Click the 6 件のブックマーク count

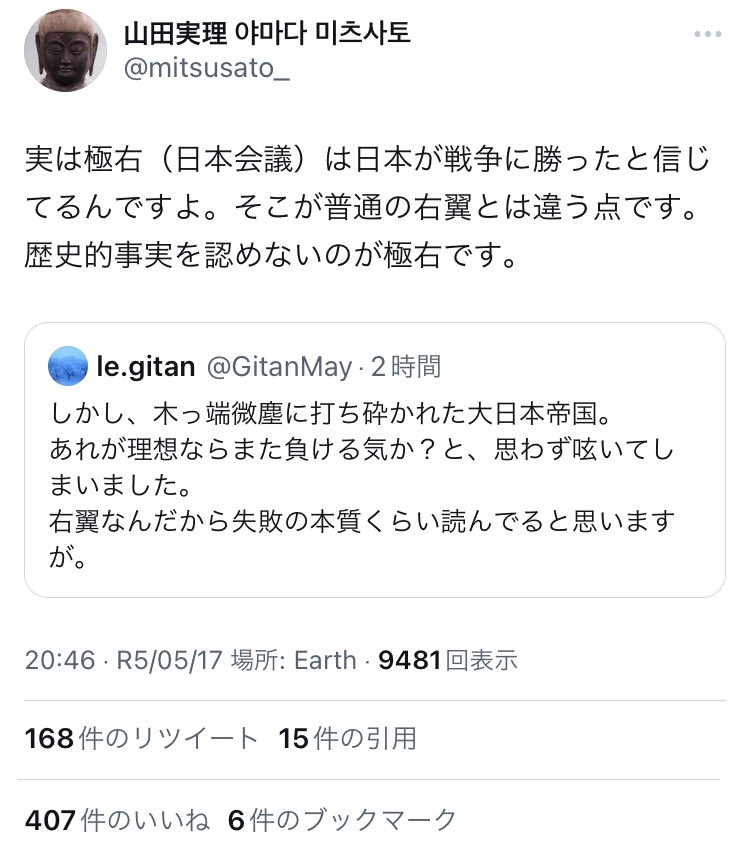click(342, 820)
